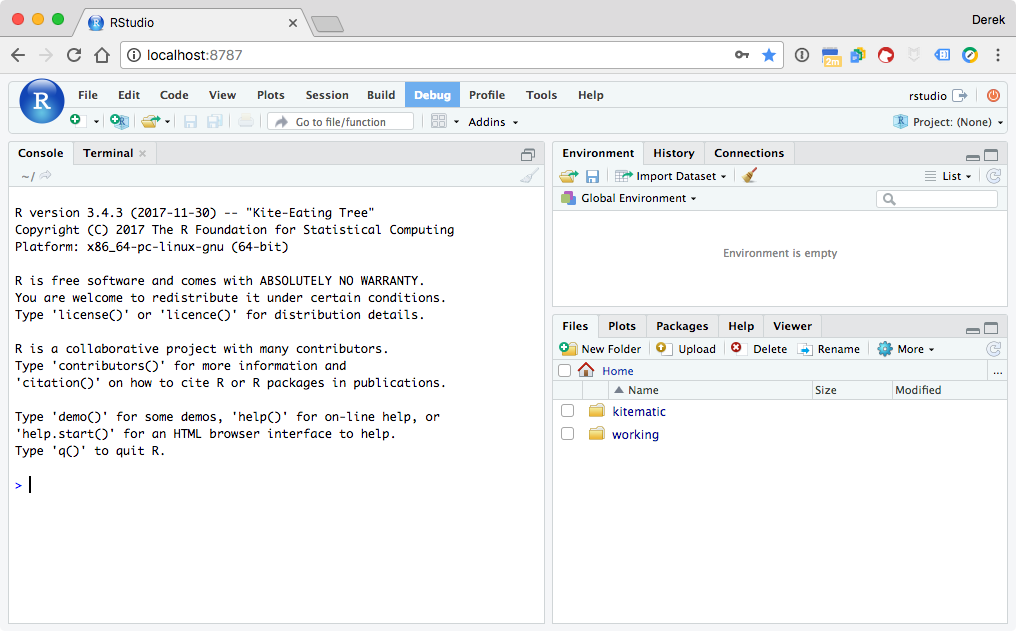Click the red quit session power icon
Screen dimensions: 1016x631
click(x=993, y=96)
